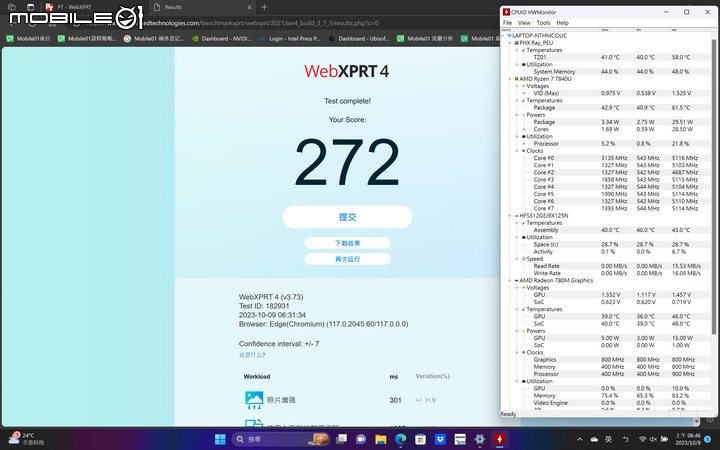Open Microsoft Store from the taskbar
This screenshot has height=450, width=720.
click(x=420, y=439)
